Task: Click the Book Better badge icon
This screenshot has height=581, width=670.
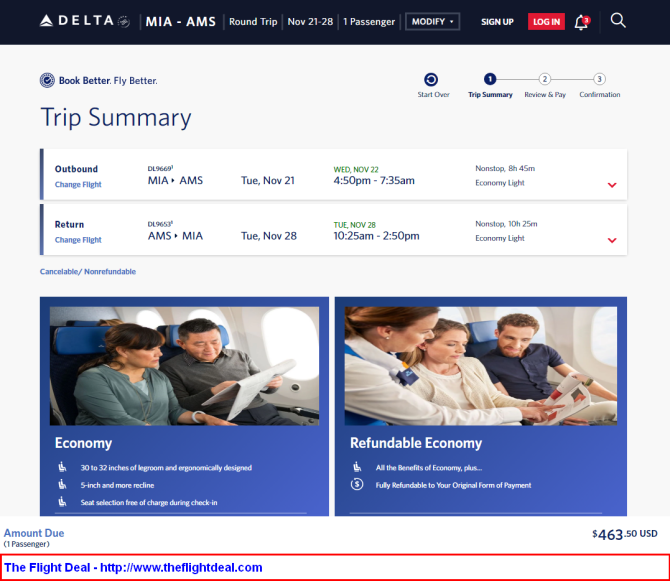Action: (47, 80)
